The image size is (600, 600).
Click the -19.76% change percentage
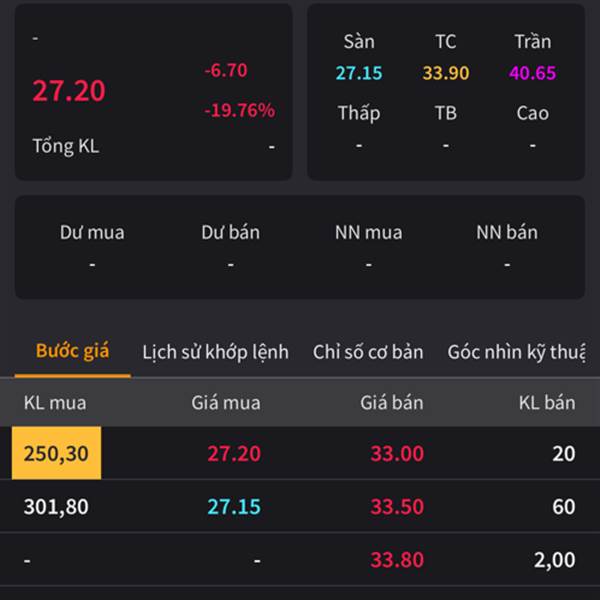[x=239, y=110]
